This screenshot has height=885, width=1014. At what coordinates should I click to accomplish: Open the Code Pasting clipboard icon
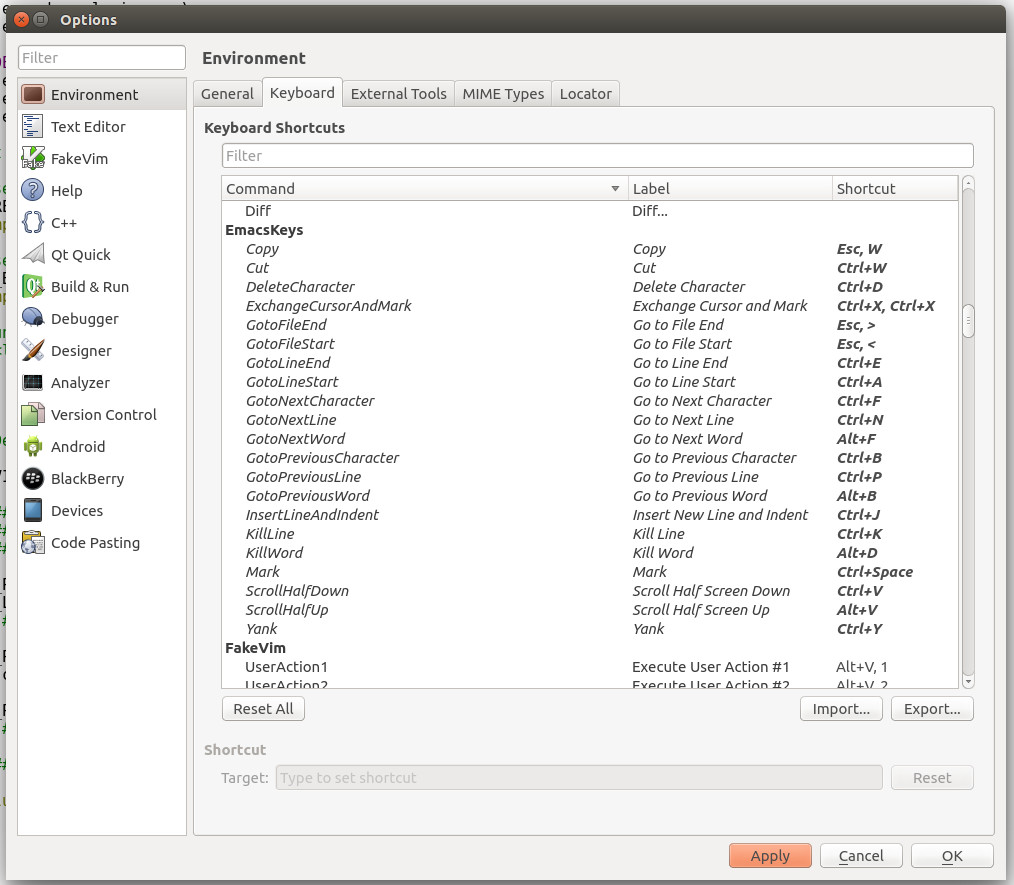pyautogui.click(x=33, y=542)
